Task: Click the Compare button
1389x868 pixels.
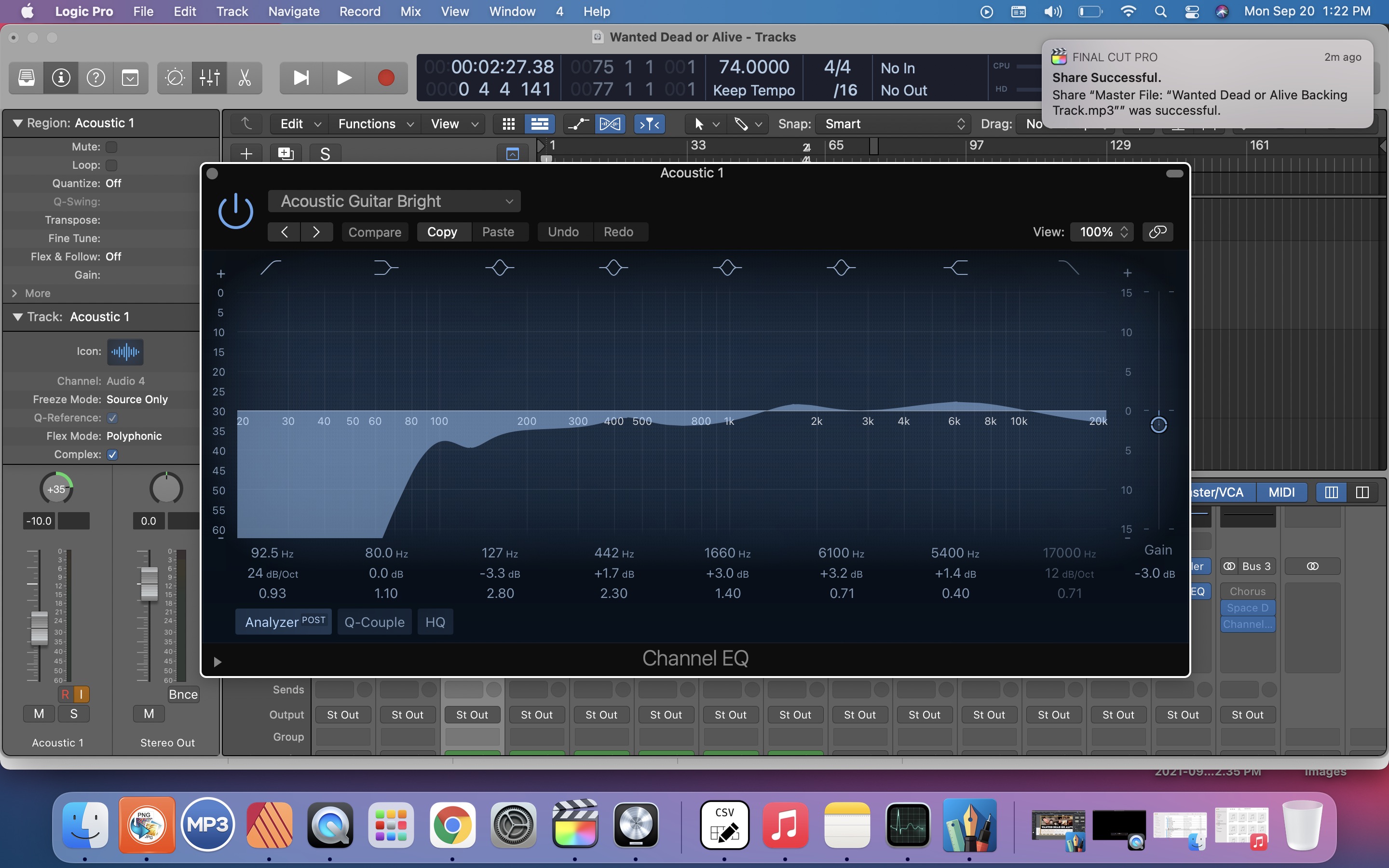Action: point(375,232)
